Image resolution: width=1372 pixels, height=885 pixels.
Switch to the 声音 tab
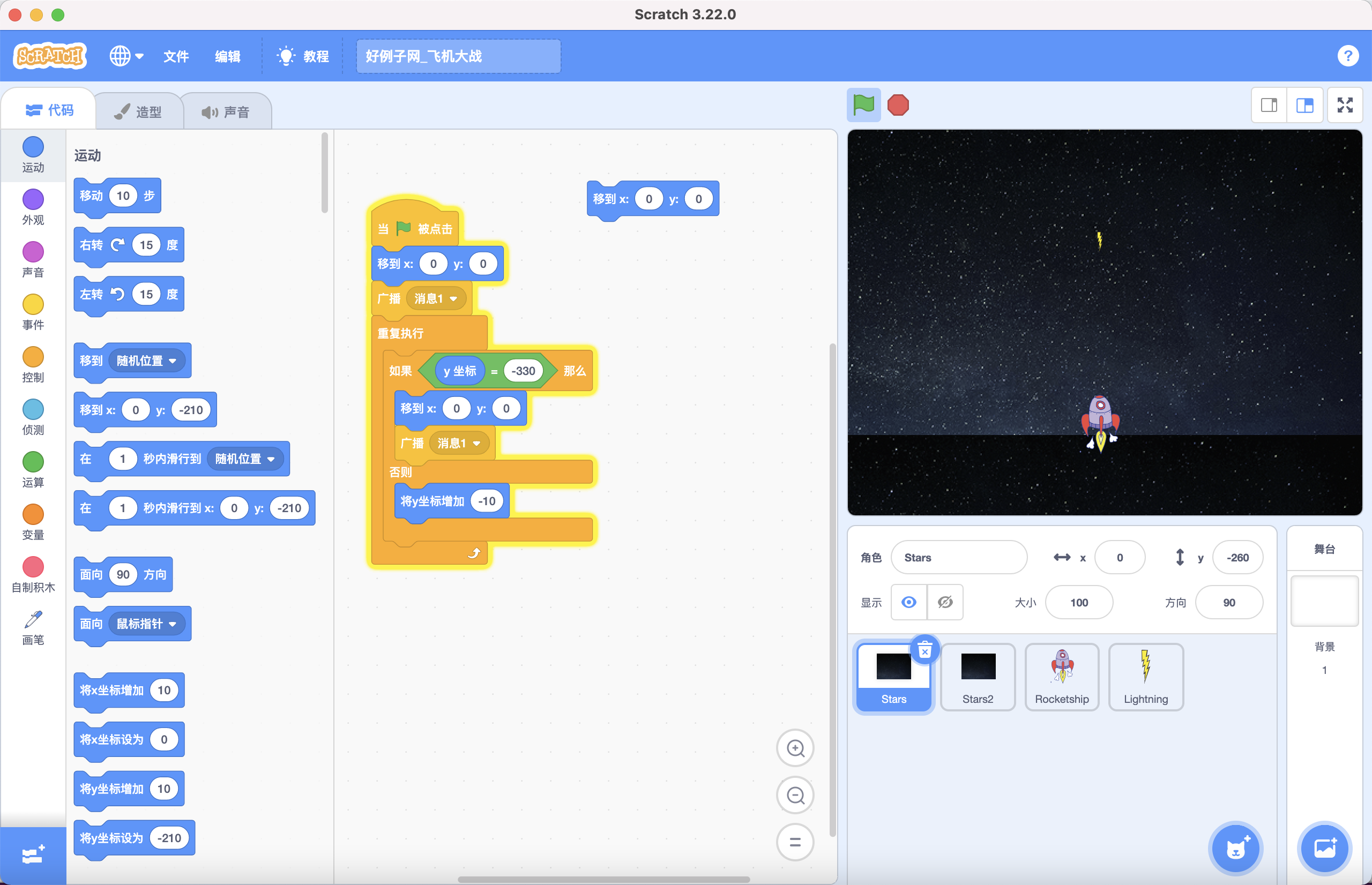click(226, 111)
